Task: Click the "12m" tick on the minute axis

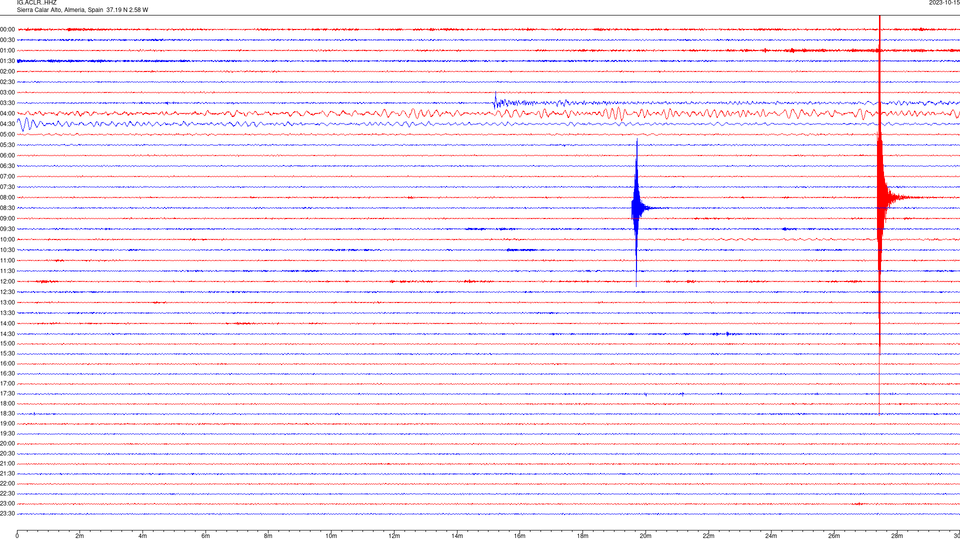Action: click(x=394, y=536)
